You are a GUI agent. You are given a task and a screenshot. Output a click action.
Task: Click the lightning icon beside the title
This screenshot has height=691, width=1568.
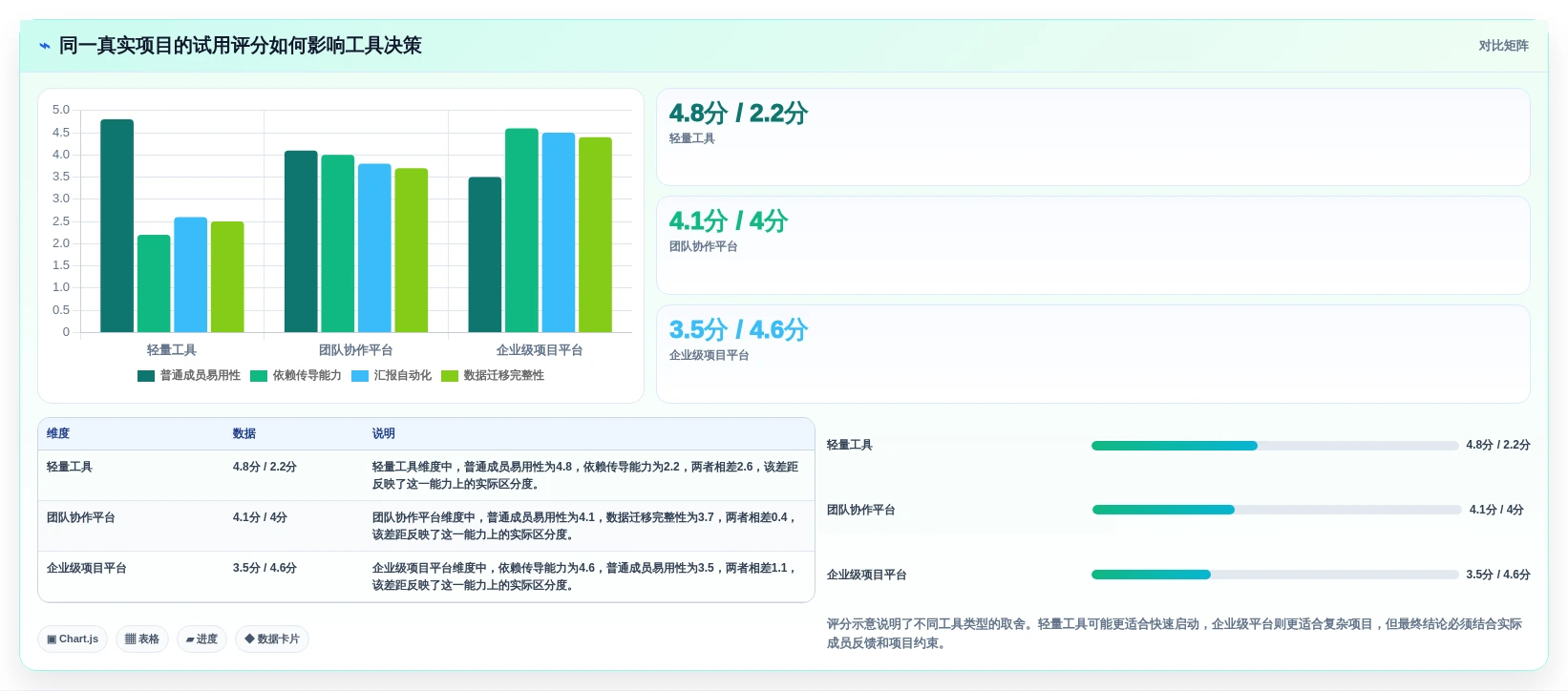pos(44,46)
